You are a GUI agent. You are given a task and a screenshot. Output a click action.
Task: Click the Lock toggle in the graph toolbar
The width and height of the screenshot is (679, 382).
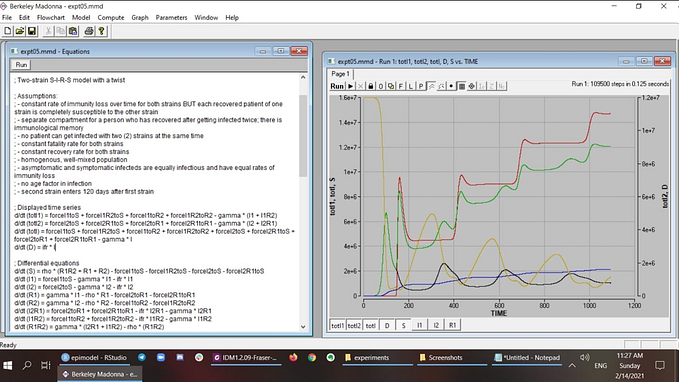(371, 86)
